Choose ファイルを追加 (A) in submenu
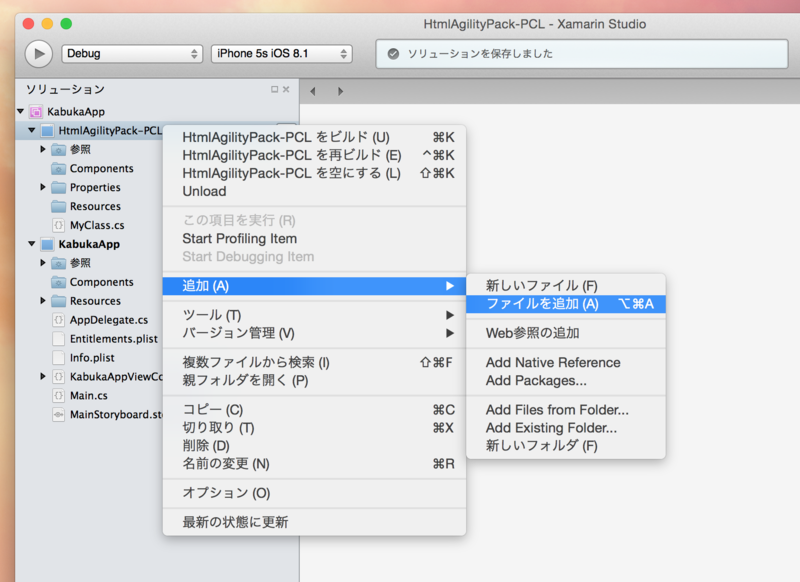Viewport: 800px width, 582px height. [566, 304]
